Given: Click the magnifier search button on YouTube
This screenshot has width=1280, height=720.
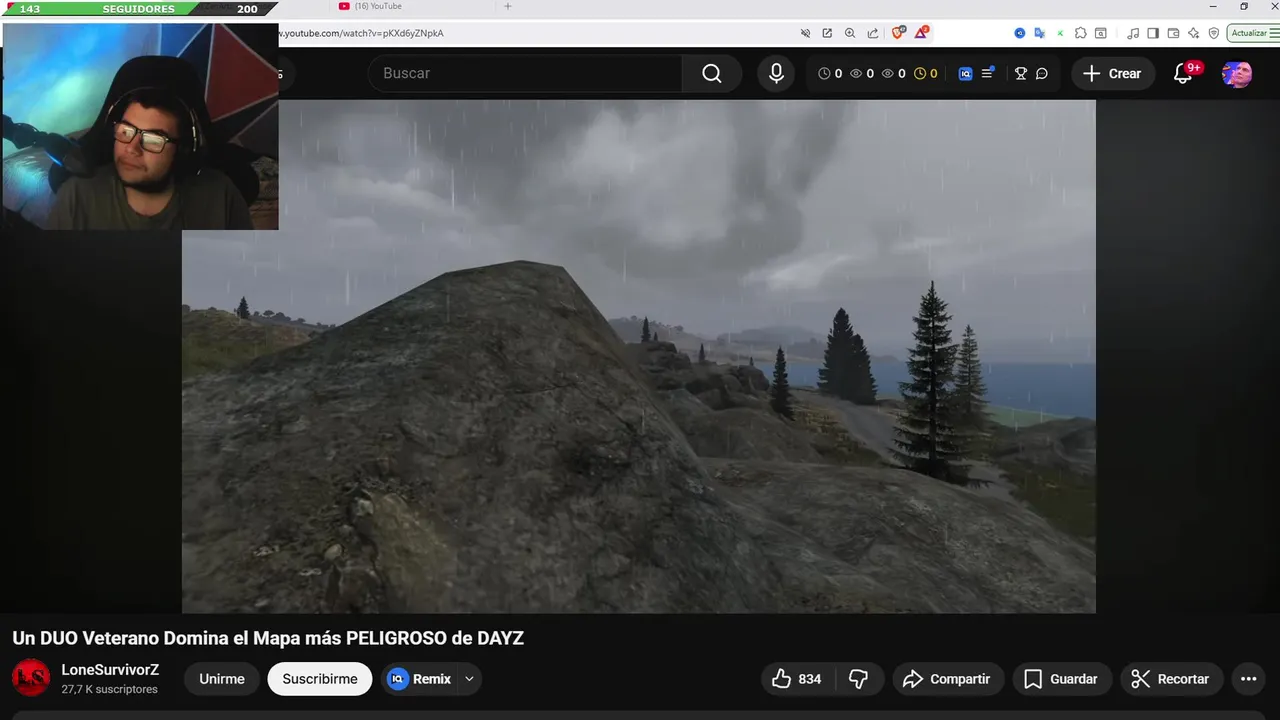Looking at the screenshot, I should (x=711, y=73).
